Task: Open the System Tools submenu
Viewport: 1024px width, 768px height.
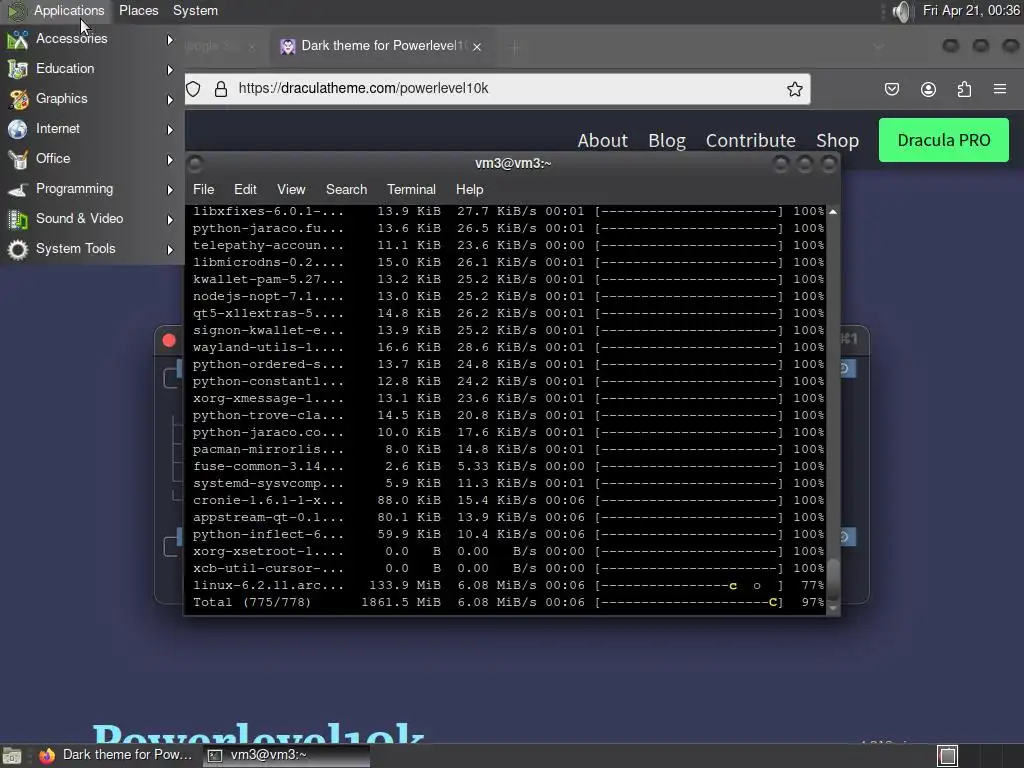Action: pos(91,249)
